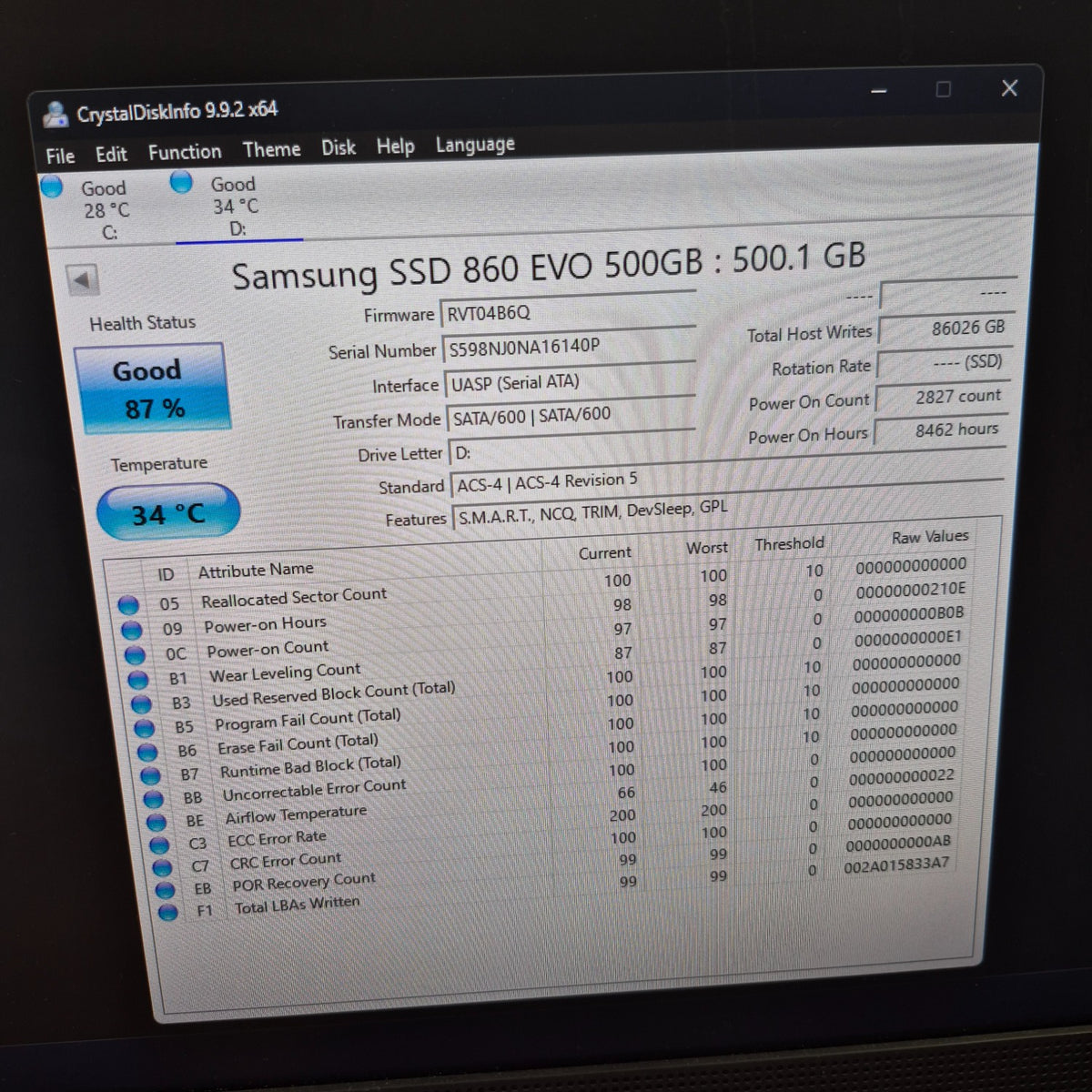1092x1092 pixels.
Task: Click the status dot for Total LBAs Written
Action: (x=167, y=912)
